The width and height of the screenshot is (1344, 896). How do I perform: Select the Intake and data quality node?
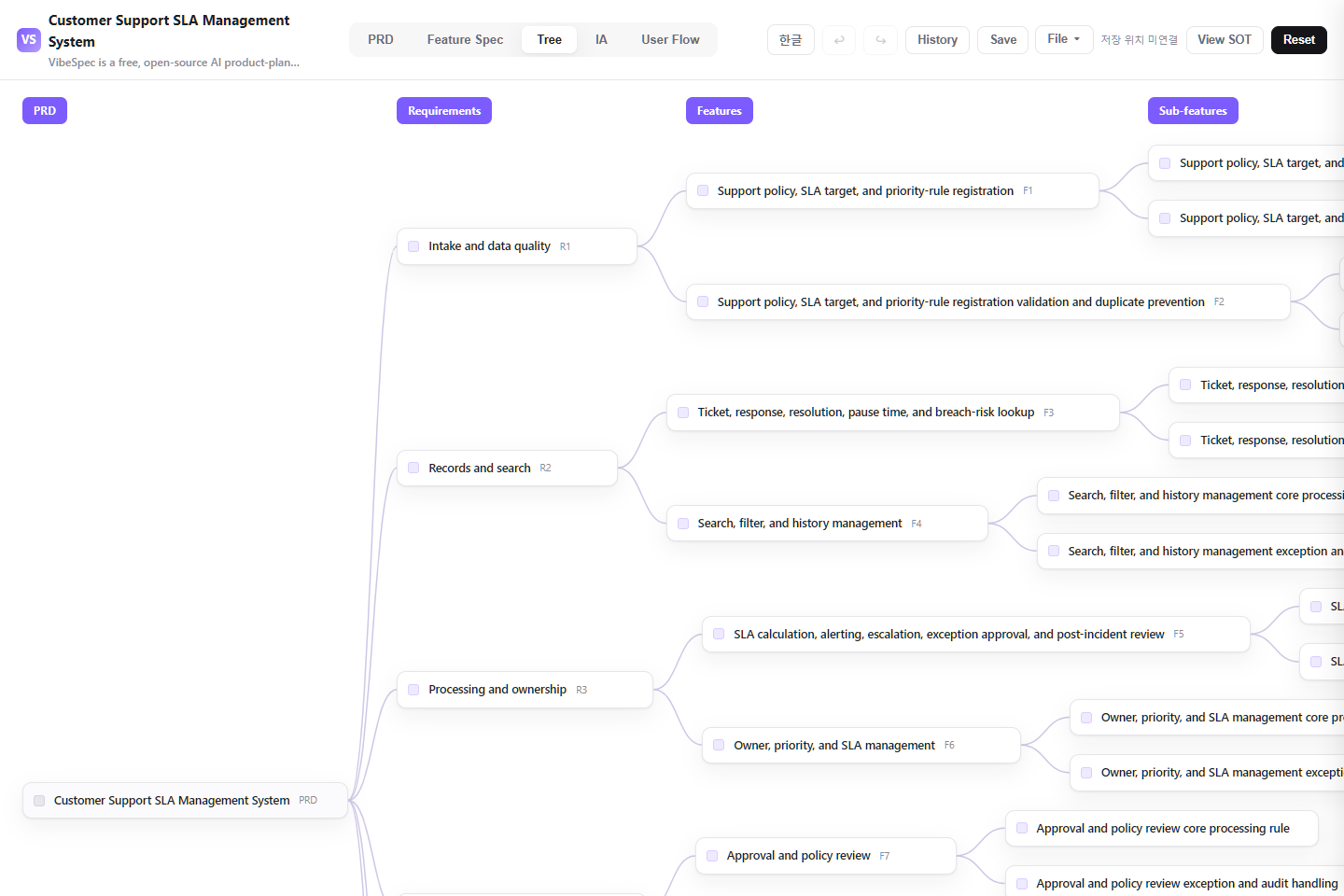[517, 246]
